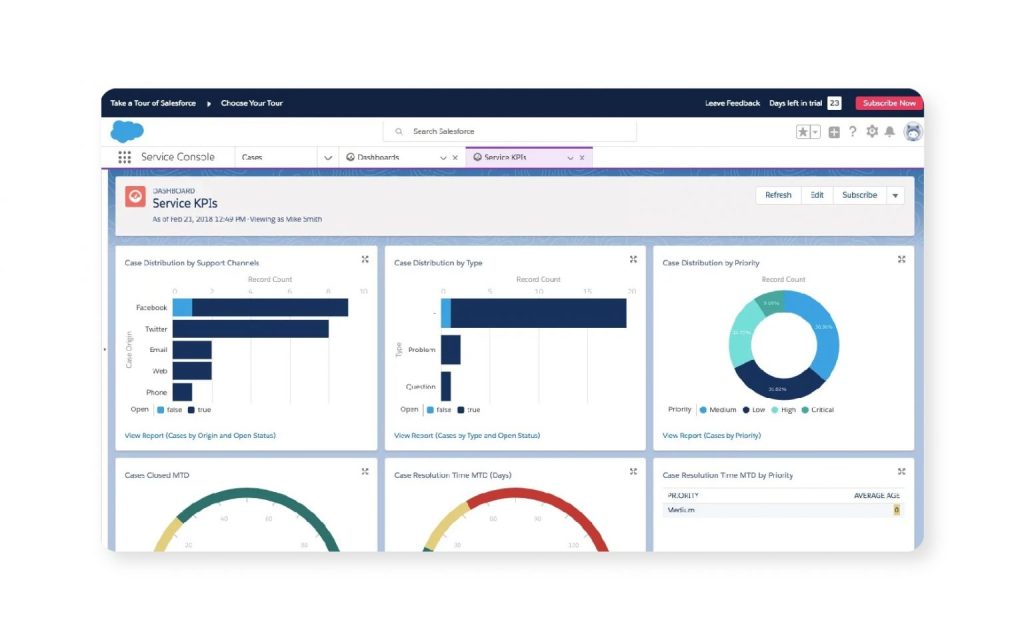Click the search magnifier icon

398,131
